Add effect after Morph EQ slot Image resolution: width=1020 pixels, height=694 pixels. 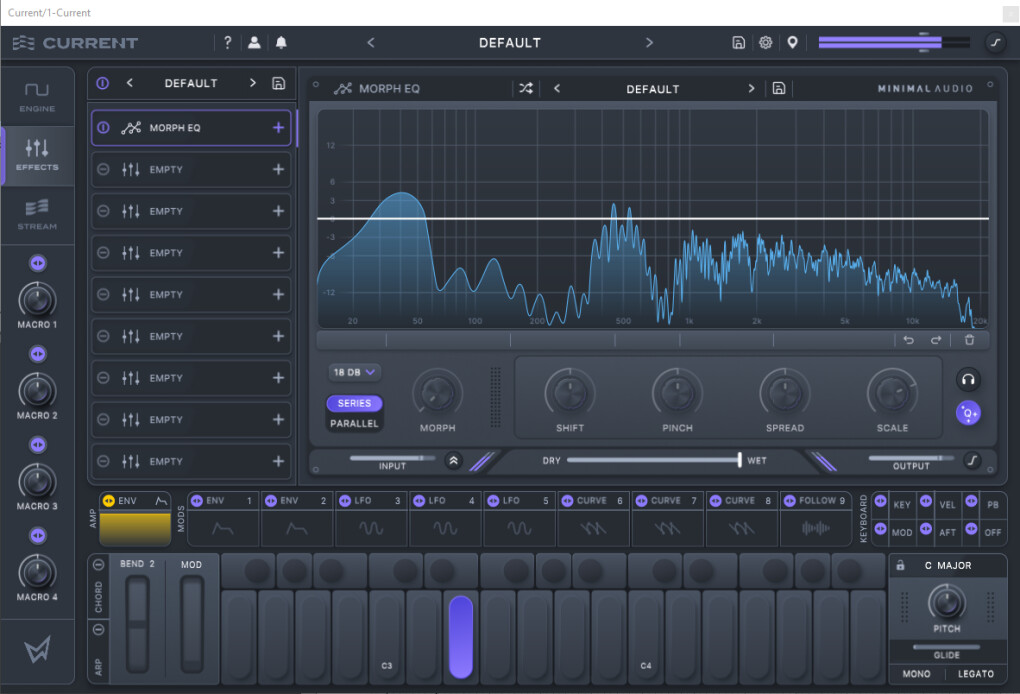click(278, 127)
